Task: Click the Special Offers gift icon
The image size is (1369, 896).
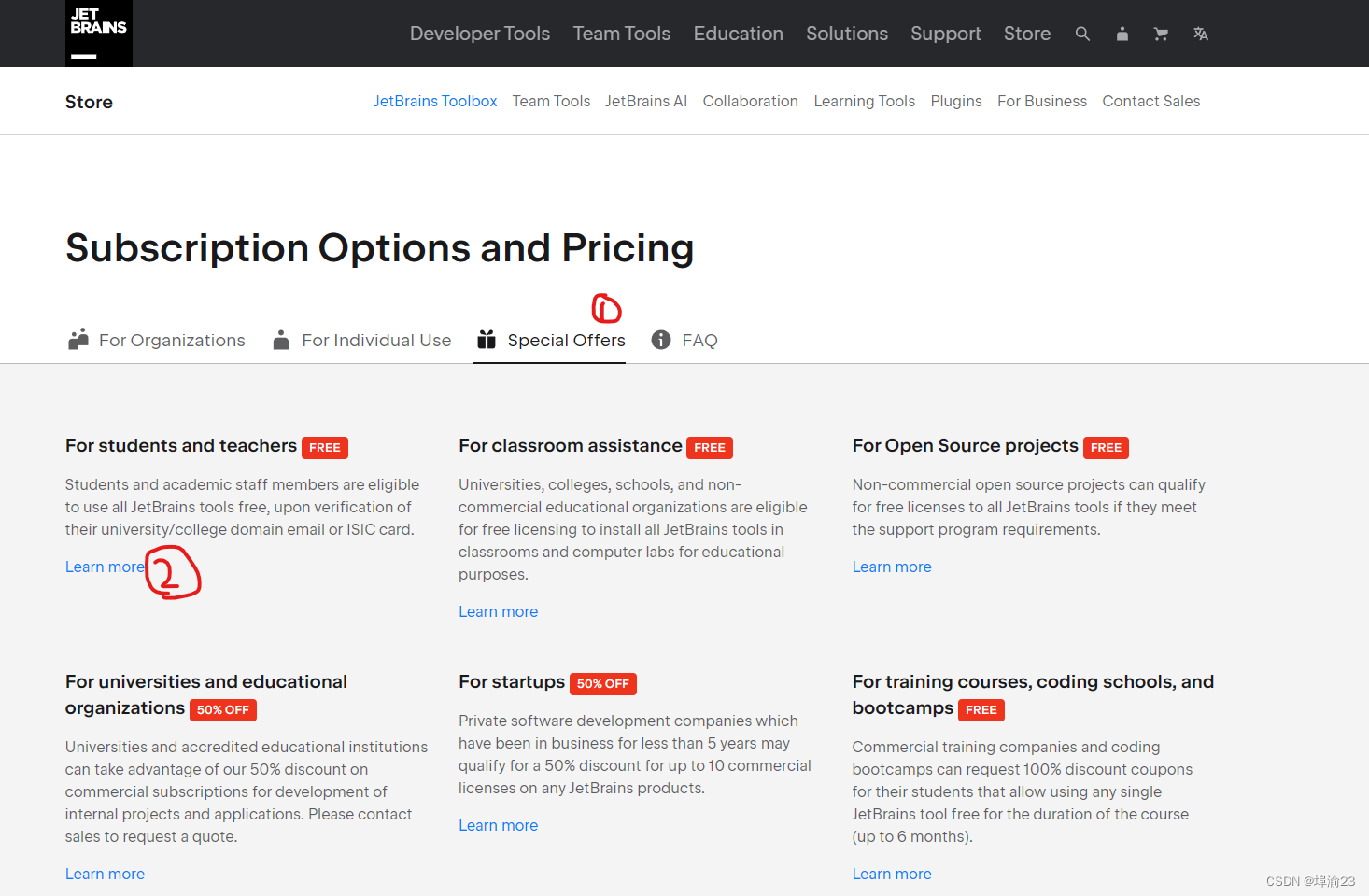Action: pos(487,340)
